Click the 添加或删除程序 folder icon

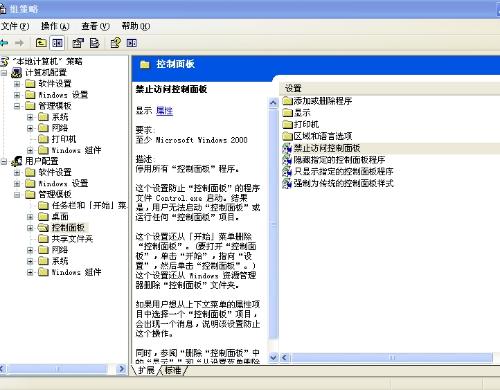[287, 101]
